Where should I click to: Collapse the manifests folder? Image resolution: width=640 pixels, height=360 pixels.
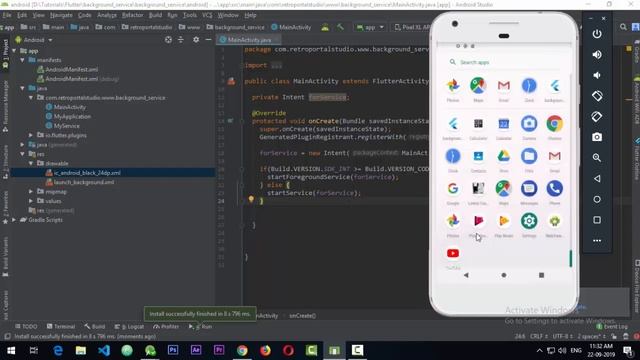click(x=22, y=60)
